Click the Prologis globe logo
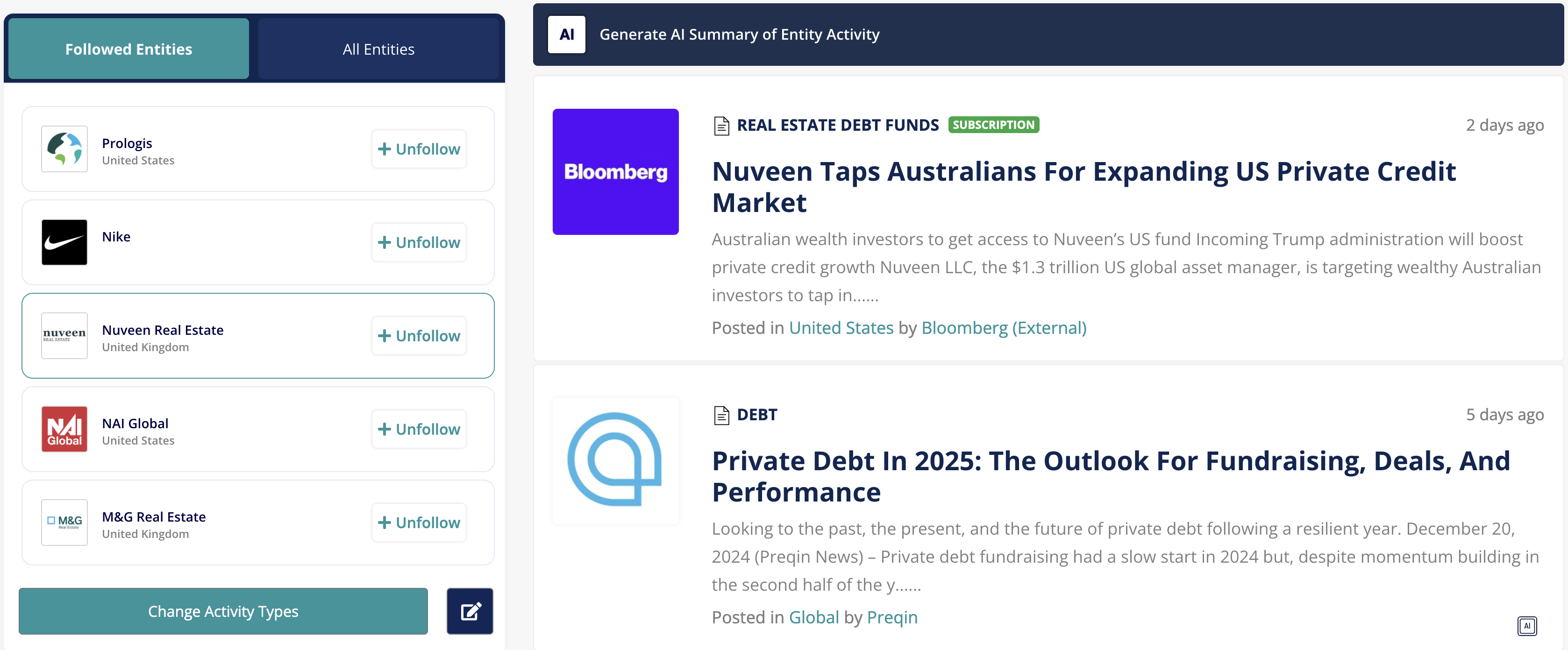Viewport: 1568px width, 650px height. tap(64, 149)
